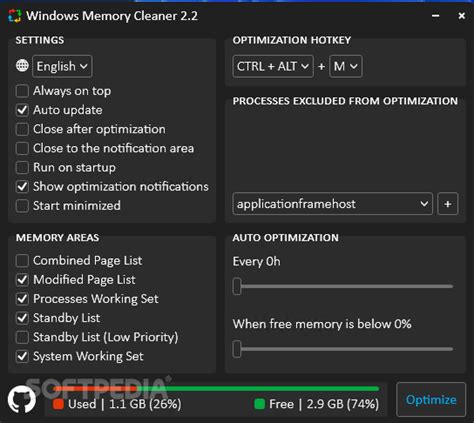Expand the applicationframehost process dropdown

click(333, 204)
